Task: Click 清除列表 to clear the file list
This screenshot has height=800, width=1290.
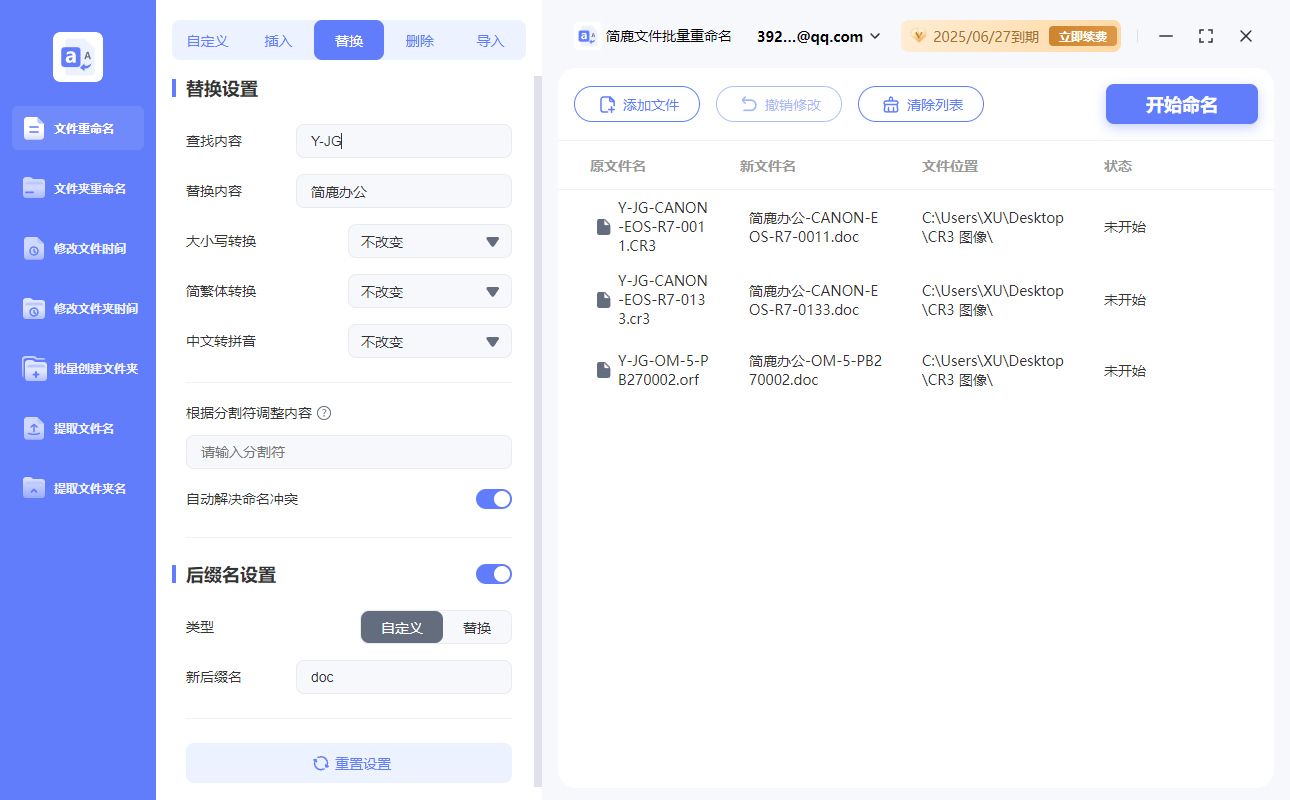Action: tap(920, 104)
